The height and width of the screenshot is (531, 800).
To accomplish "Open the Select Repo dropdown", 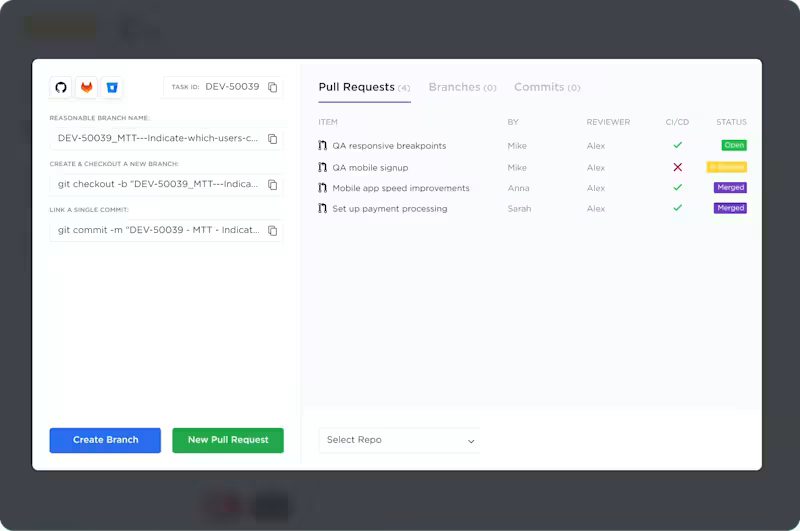I will (x=399, y=440).
